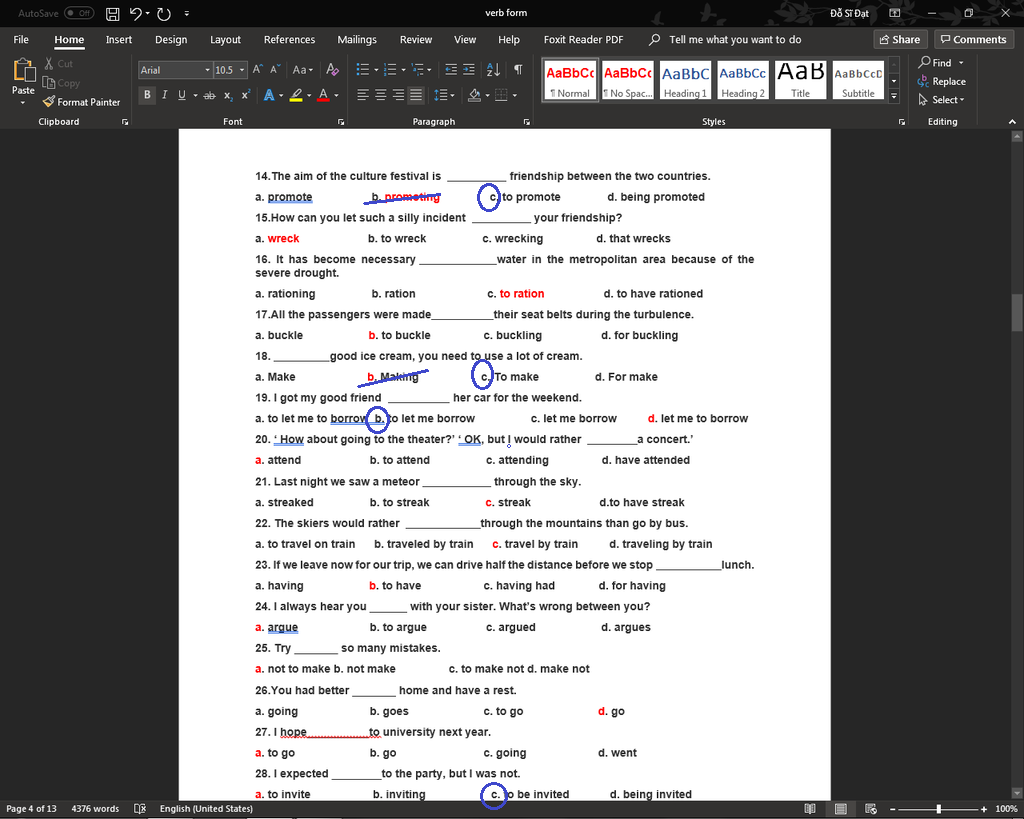Apply subscript formatting
1024x819 pixels.
pyautogui.click(x=228, y=95)
